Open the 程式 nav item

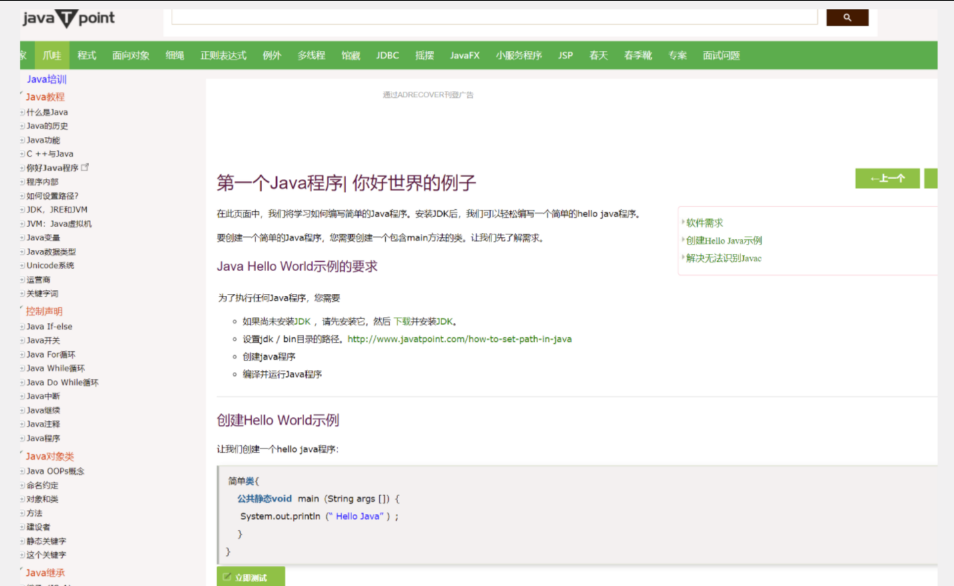[86, 55]
